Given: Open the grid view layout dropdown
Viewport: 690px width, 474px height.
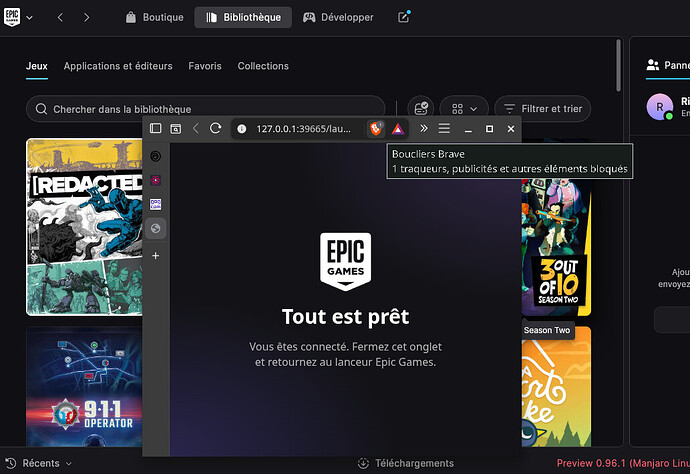Looking at the screenshot, I should coord(464,108).
